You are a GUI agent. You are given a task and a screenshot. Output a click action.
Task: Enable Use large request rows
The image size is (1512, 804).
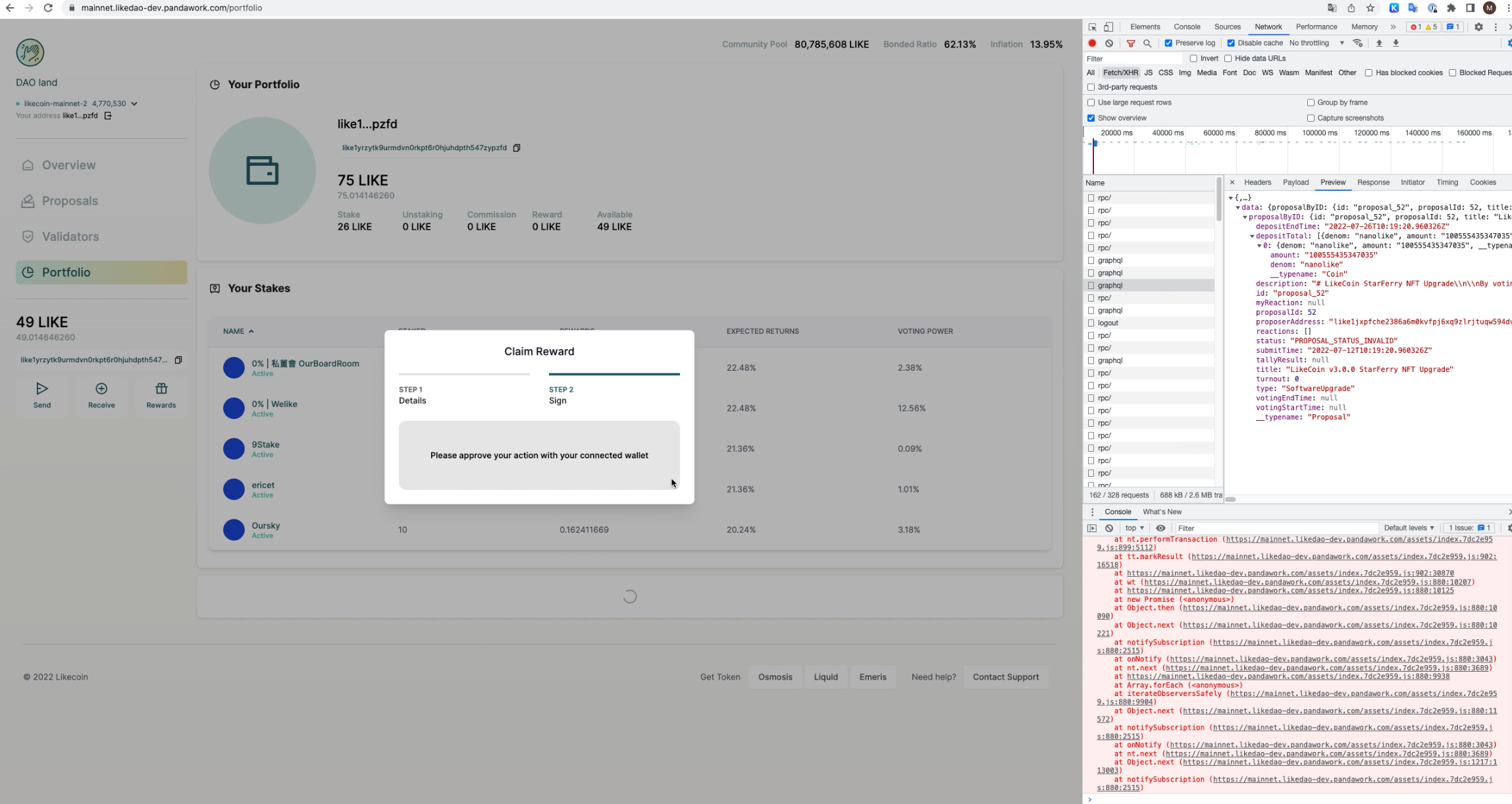pyautogui.click(x=1091, y=103)
